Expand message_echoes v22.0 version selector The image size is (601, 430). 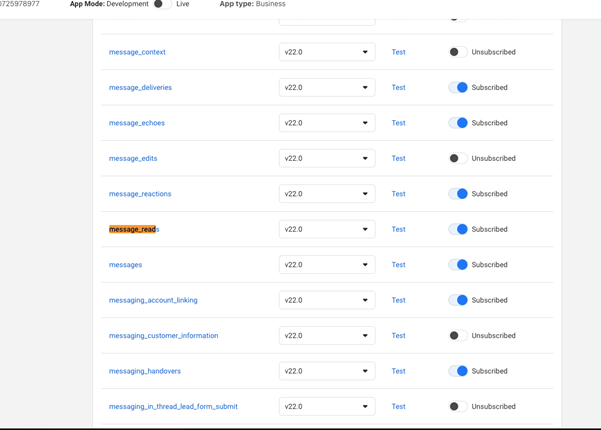(327, 123)
